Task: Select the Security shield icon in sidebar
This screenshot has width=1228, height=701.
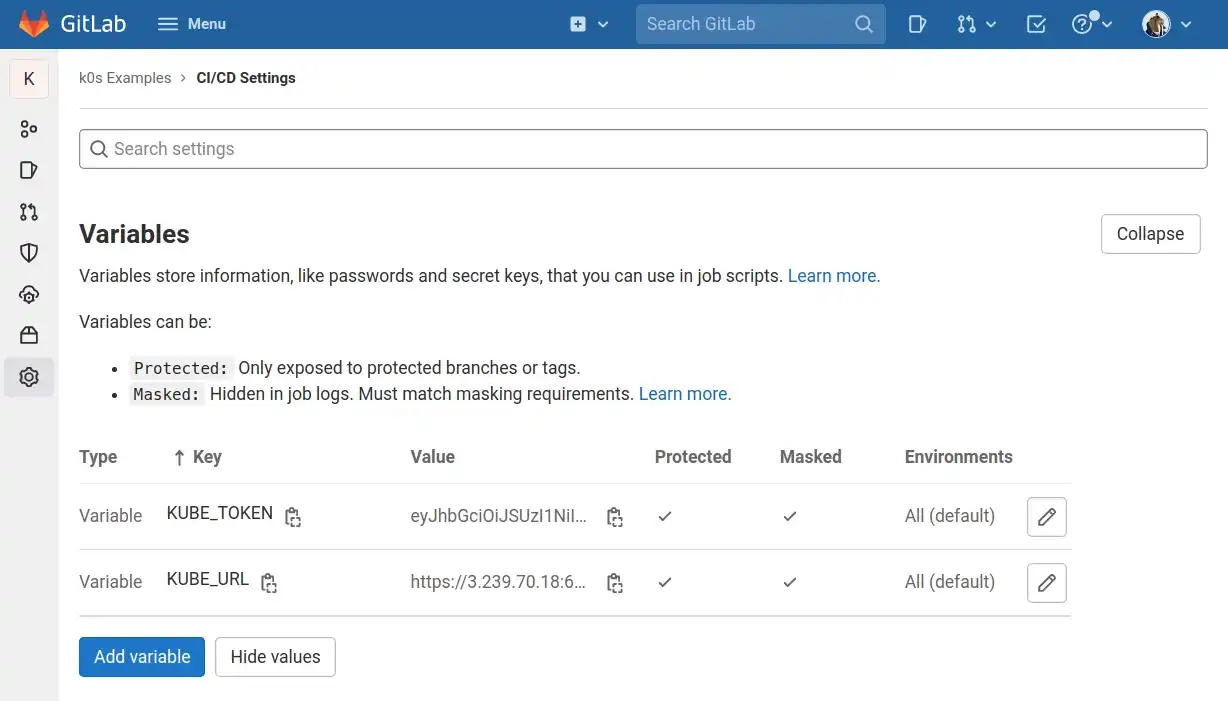Action: (29, 252)
